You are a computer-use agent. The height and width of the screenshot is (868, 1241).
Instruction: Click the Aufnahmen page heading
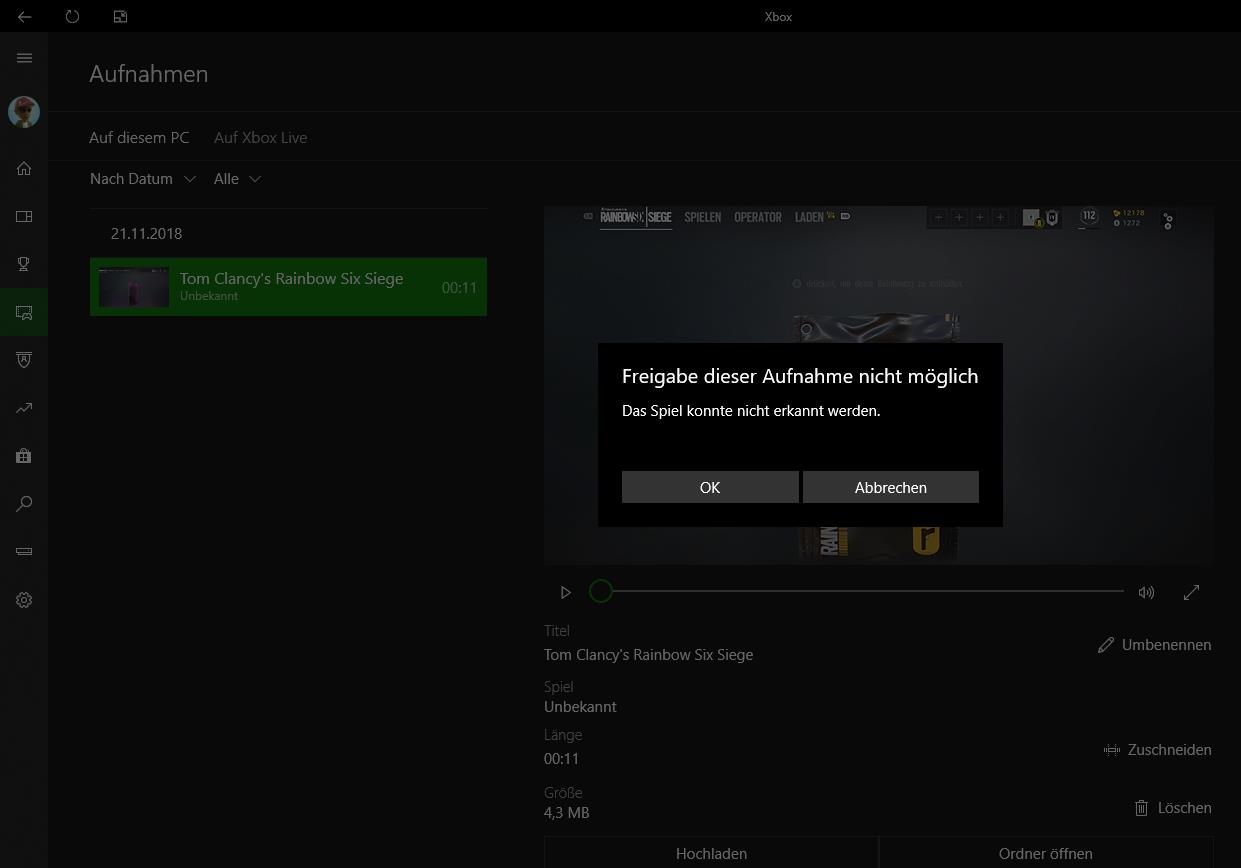(149, 74)
